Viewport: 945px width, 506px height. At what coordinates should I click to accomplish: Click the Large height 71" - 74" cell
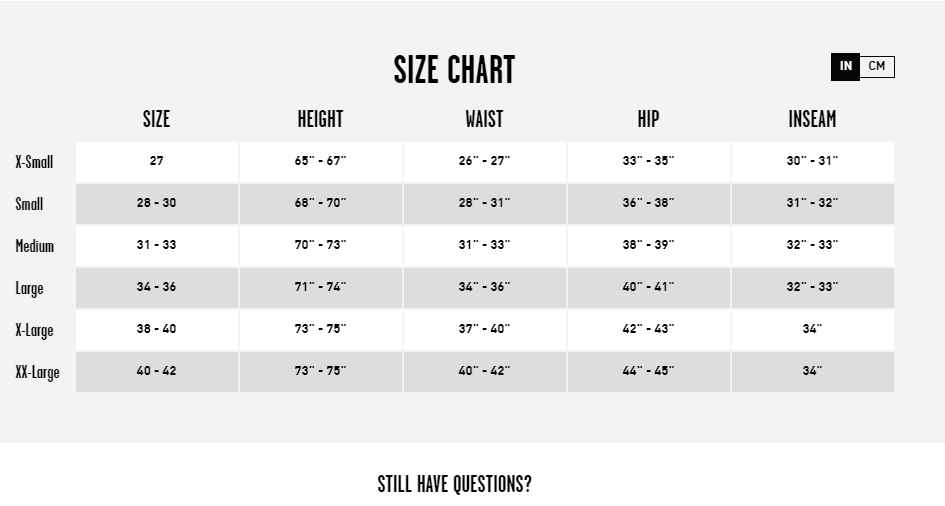[320, 287]
